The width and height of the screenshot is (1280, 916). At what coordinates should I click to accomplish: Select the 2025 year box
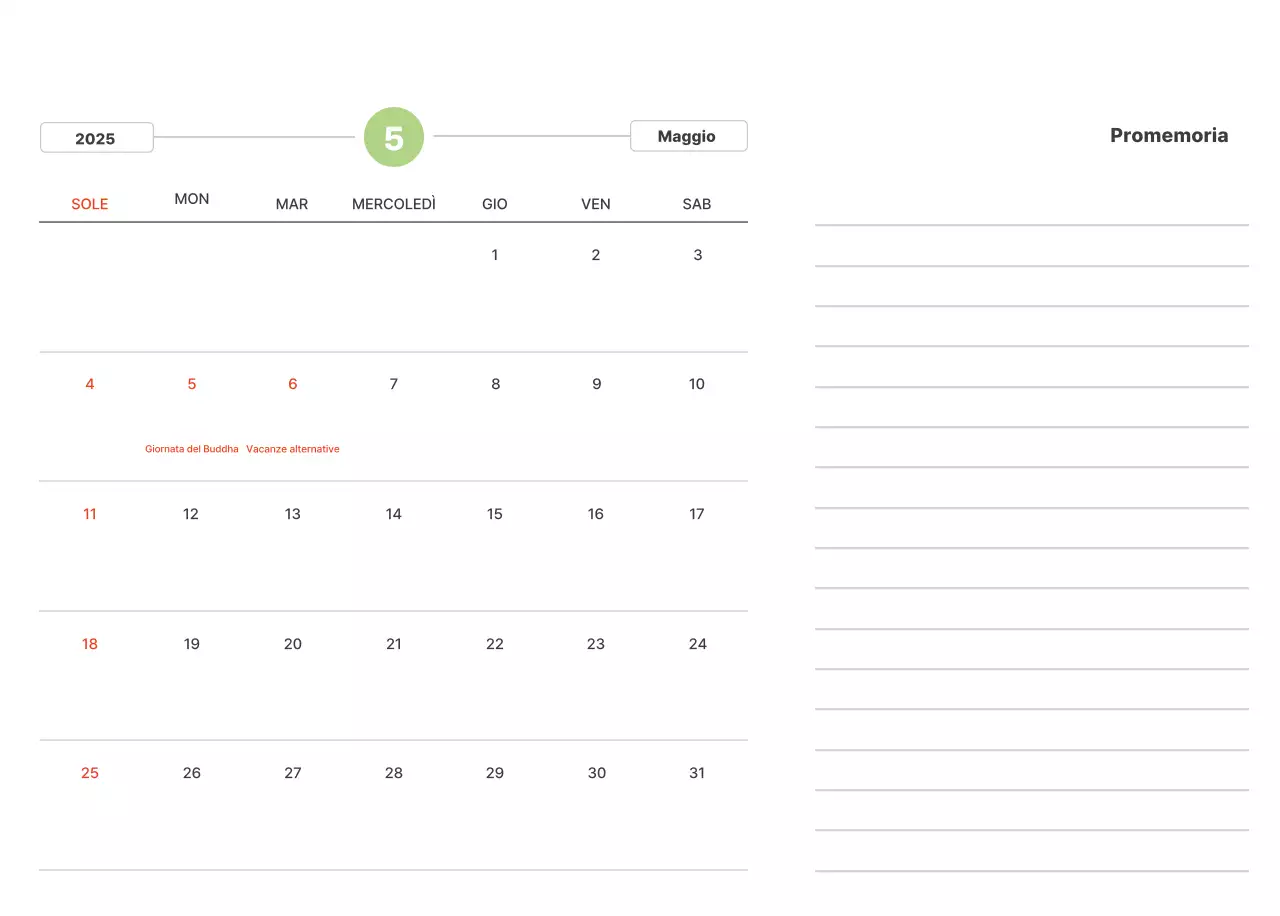96,138
